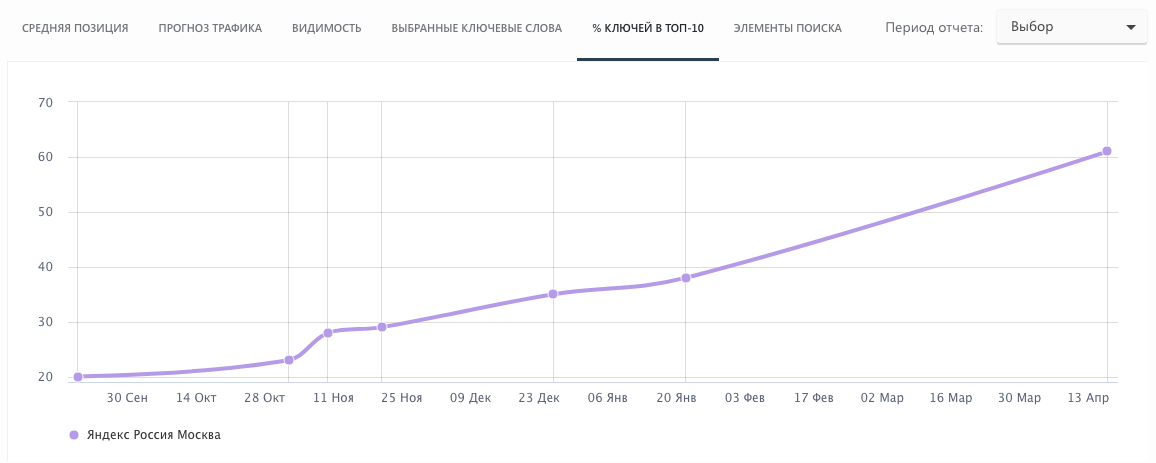Click the Период отчета label

(x=935, y=28)
